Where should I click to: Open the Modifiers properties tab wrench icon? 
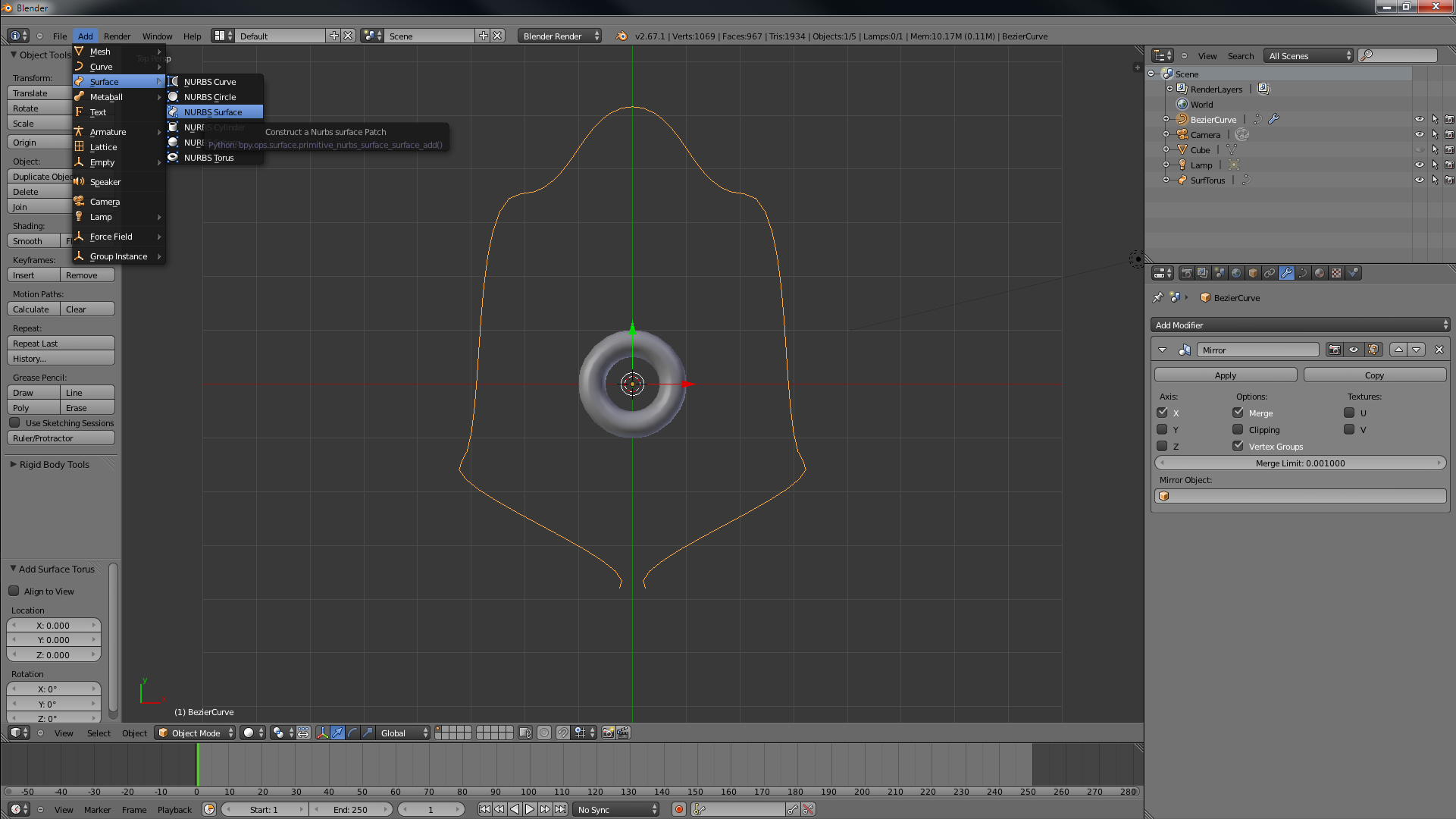point(1286,274)
